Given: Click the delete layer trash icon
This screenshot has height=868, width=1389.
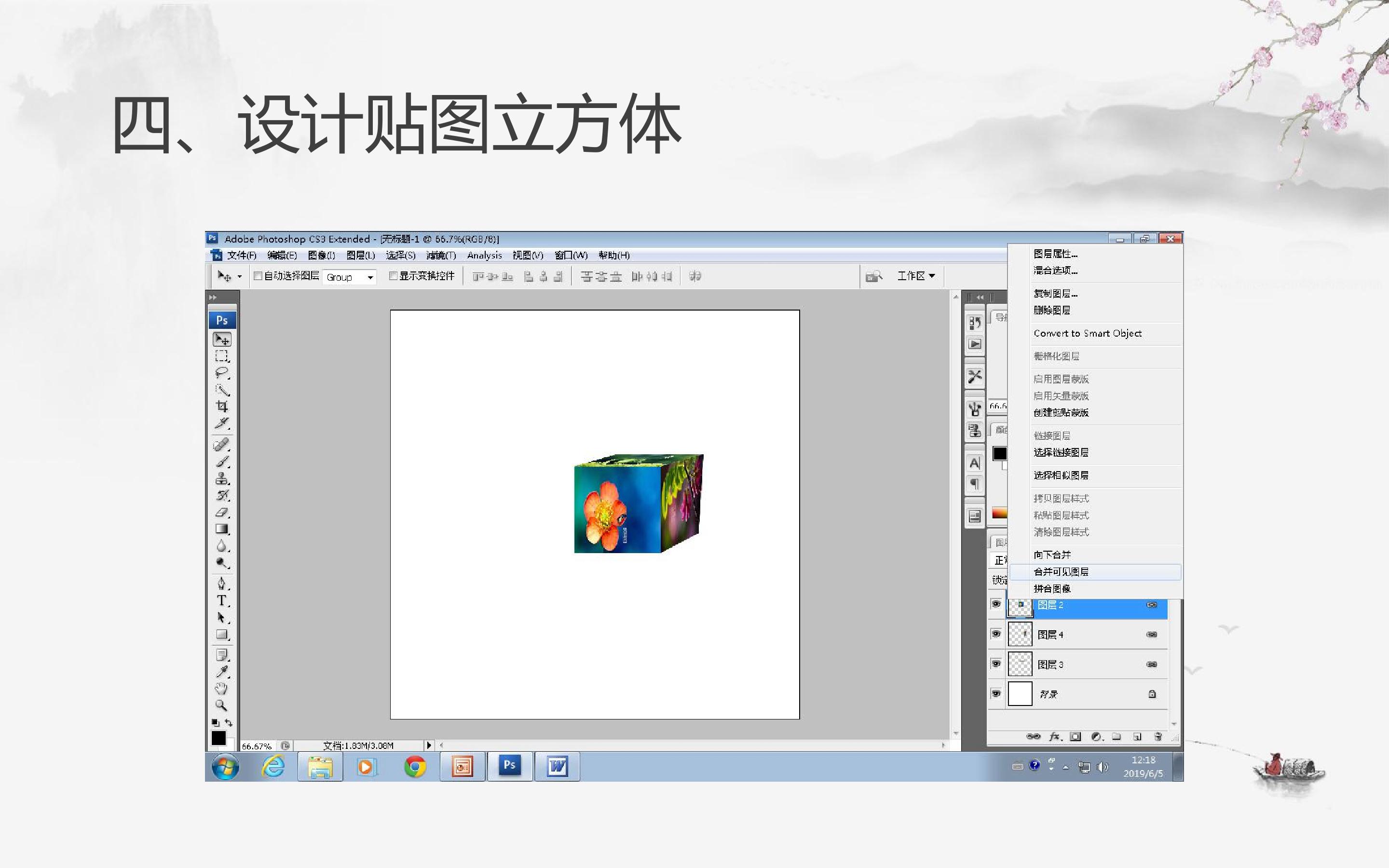Looking at the screenshot, I should (x=1158, y=736).
